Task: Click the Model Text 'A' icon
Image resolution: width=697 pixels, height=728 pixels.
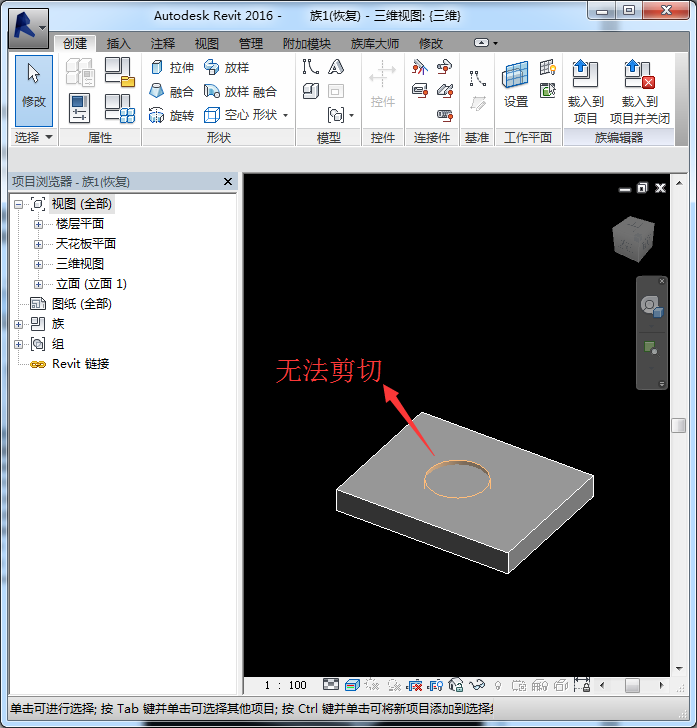Action: 336,67
